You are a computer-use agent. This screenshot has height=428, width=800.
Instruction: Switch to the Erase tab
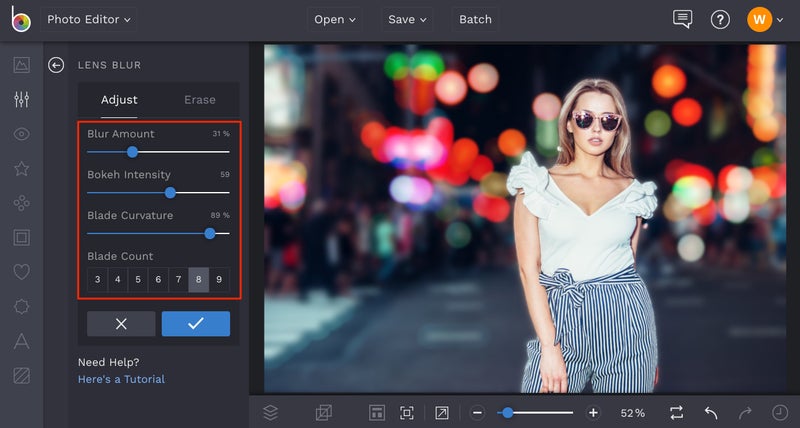pos(199,100)
